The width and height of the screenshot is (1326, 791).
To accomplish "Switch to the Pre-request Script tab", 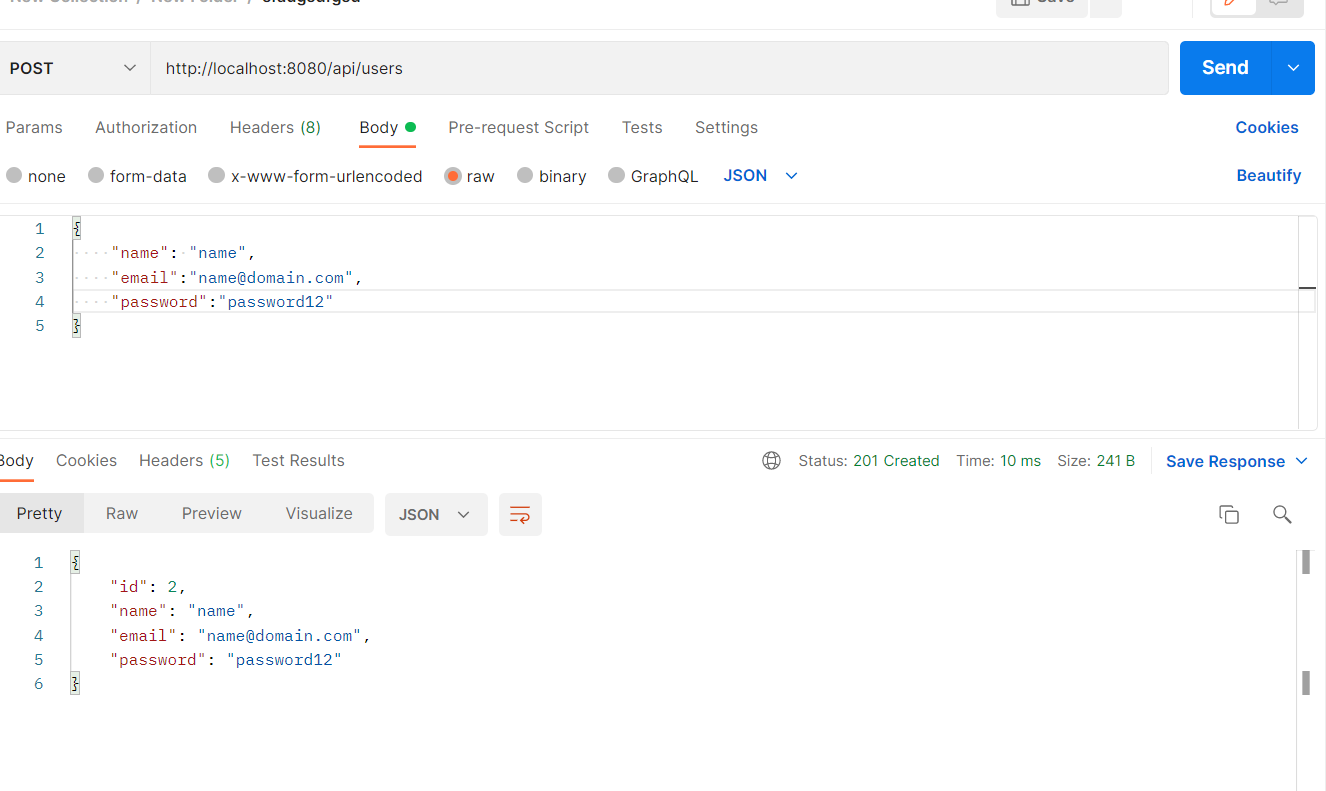I will 518,128.
